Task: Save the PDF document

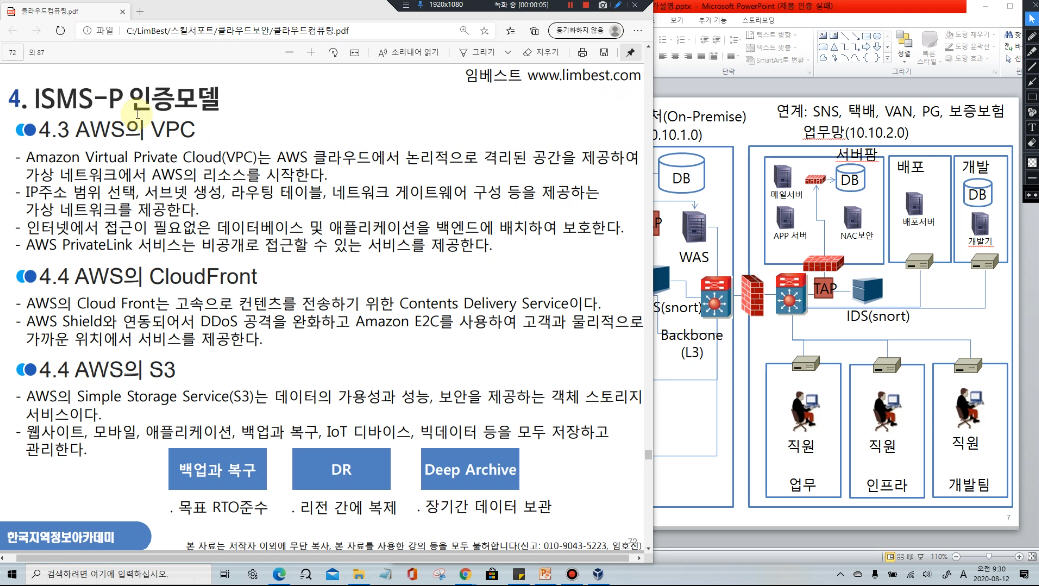Action: (x=604, y=52)
